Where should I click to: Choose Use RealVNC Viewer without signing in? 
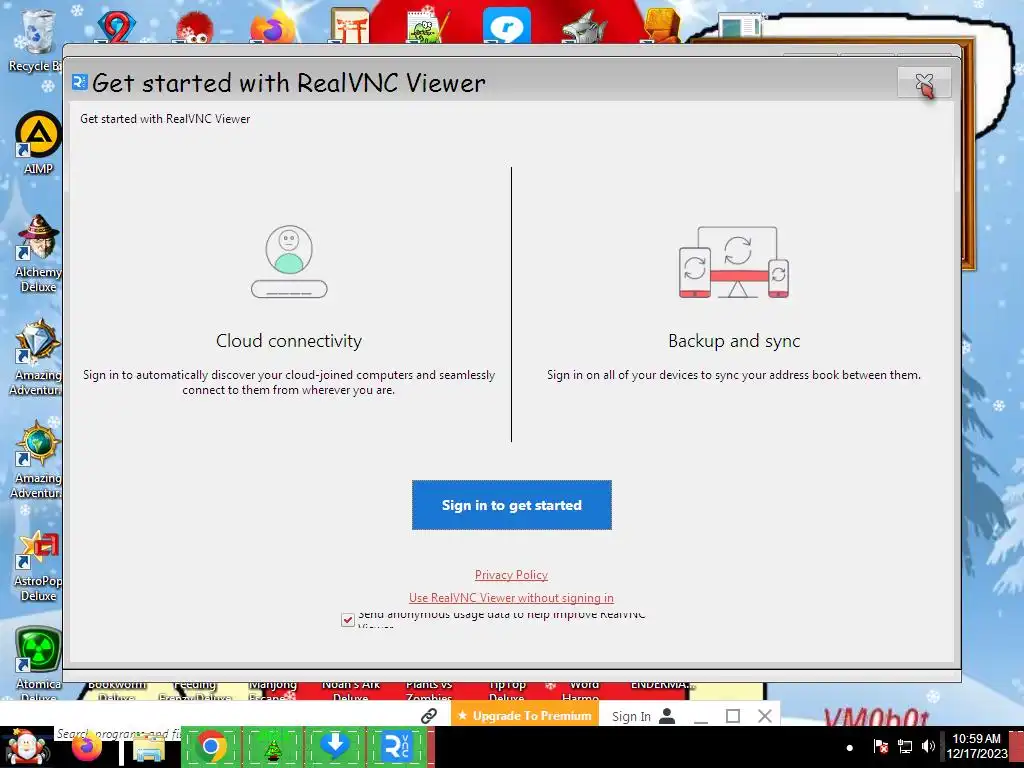[x=511, y=598]
